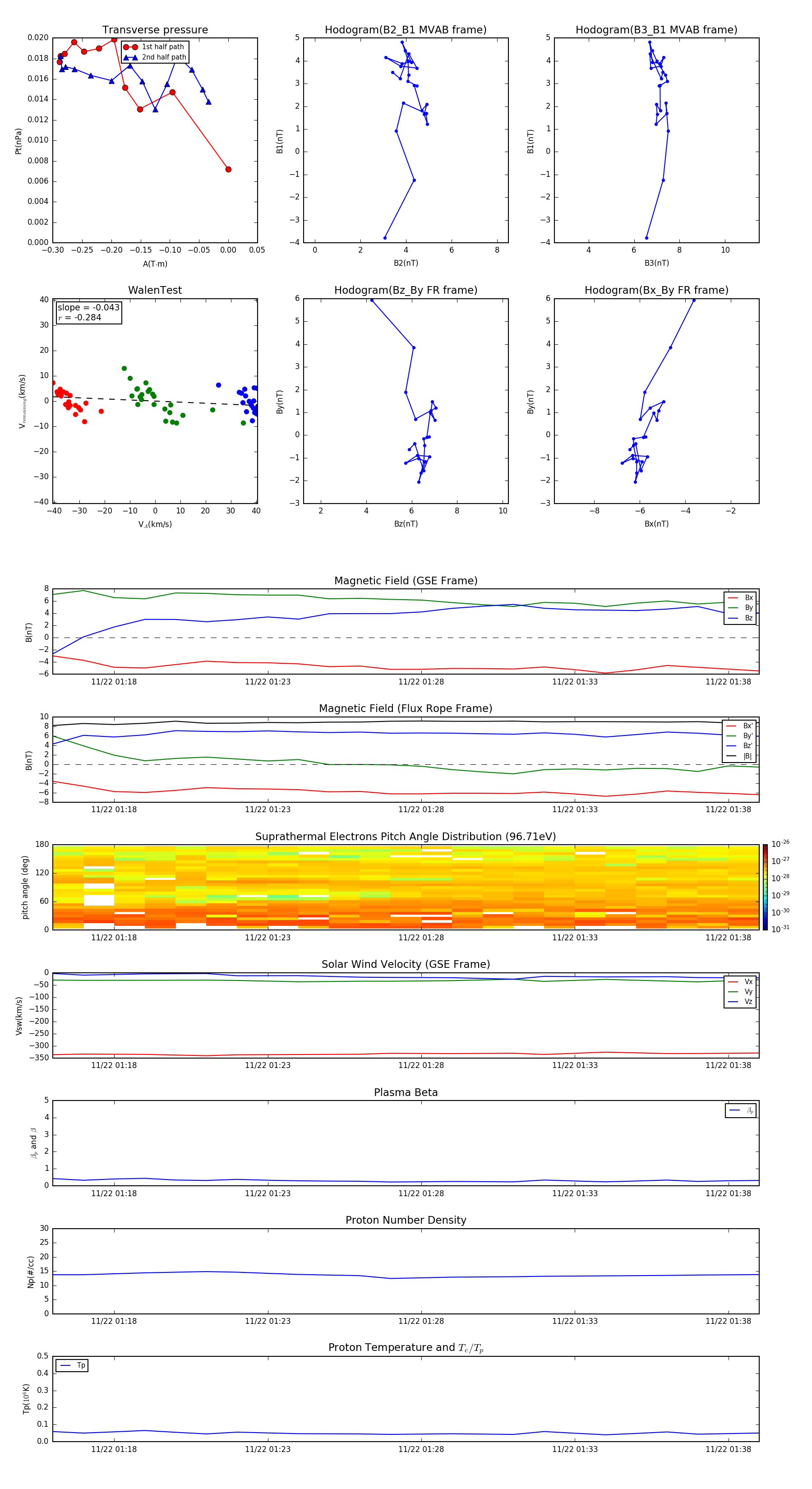Click the Bz legend entry in GSE magnetic field
This screenshot has height=1489, width=812.
pos(740,618)
